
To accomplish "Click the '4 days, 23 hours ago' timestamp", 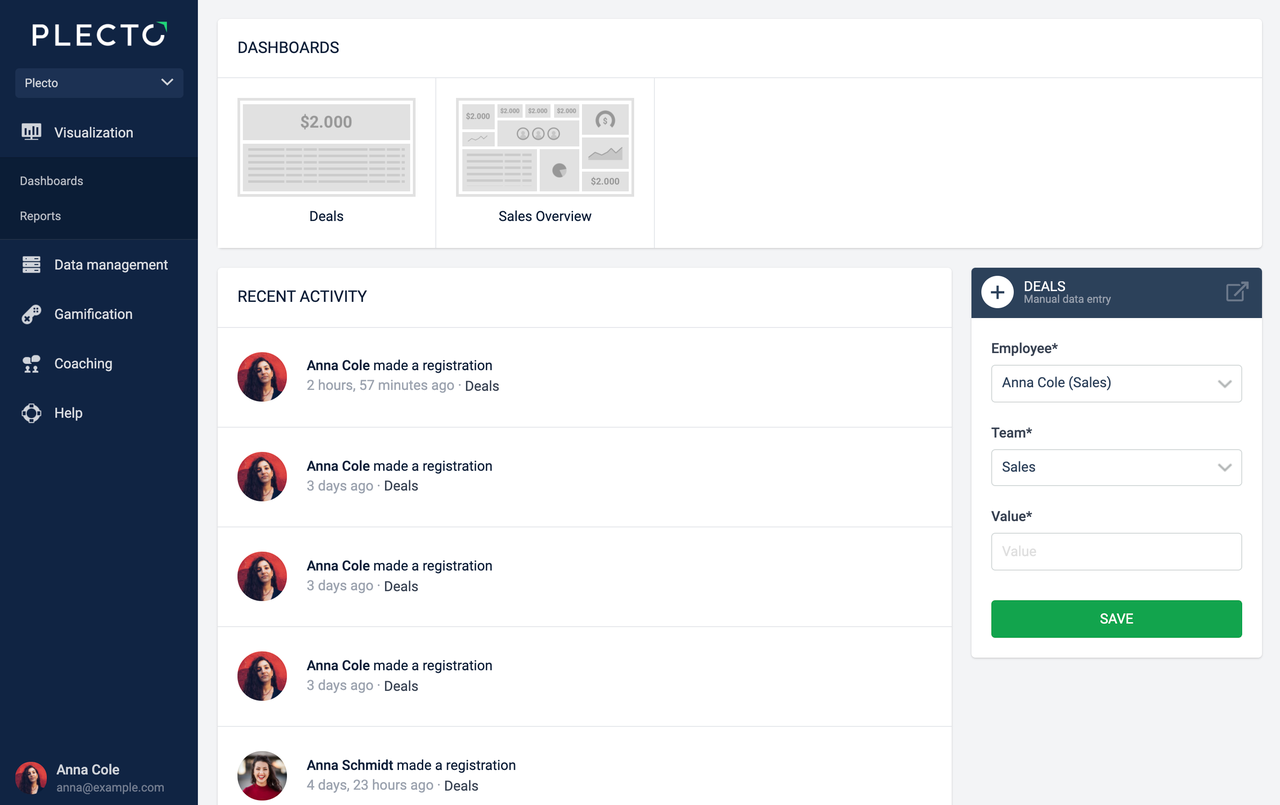I will [x=370, y=786].
